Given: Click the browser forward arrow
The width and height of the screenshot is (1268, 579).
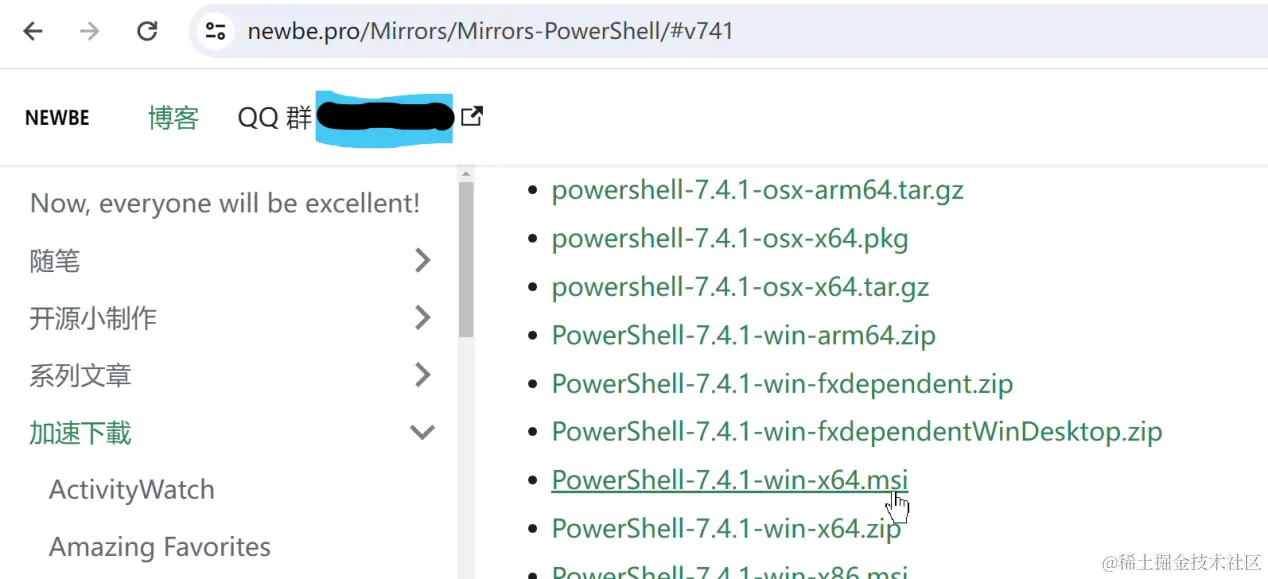Looking at the screenshot, I should click(x=90, y=31).
